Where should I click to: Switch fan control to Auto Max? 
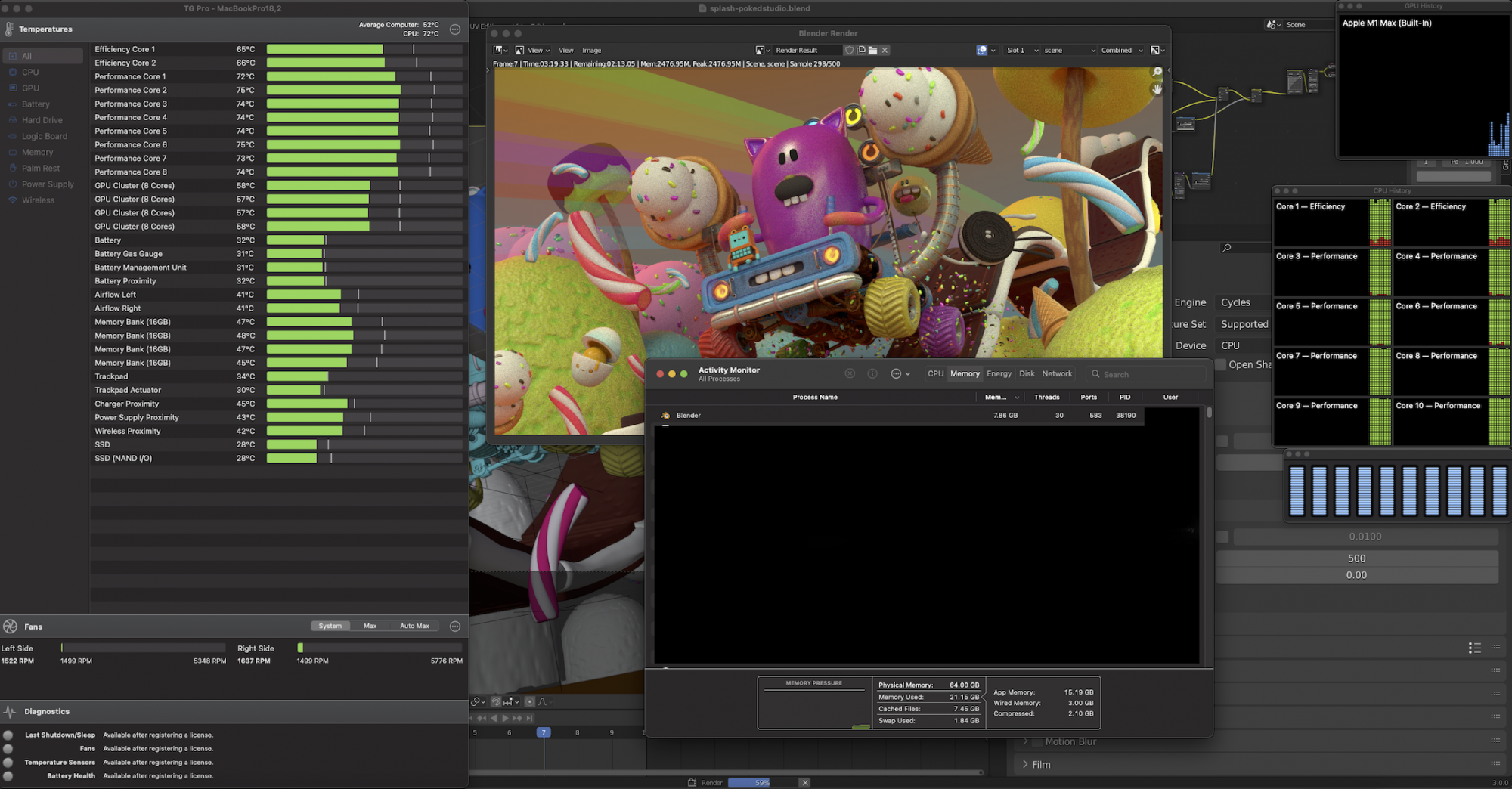click(414, 626)
